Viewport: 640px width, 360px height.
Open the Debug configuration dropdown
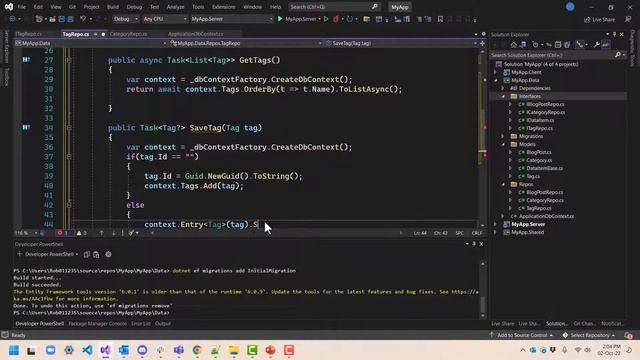(125, 19)
